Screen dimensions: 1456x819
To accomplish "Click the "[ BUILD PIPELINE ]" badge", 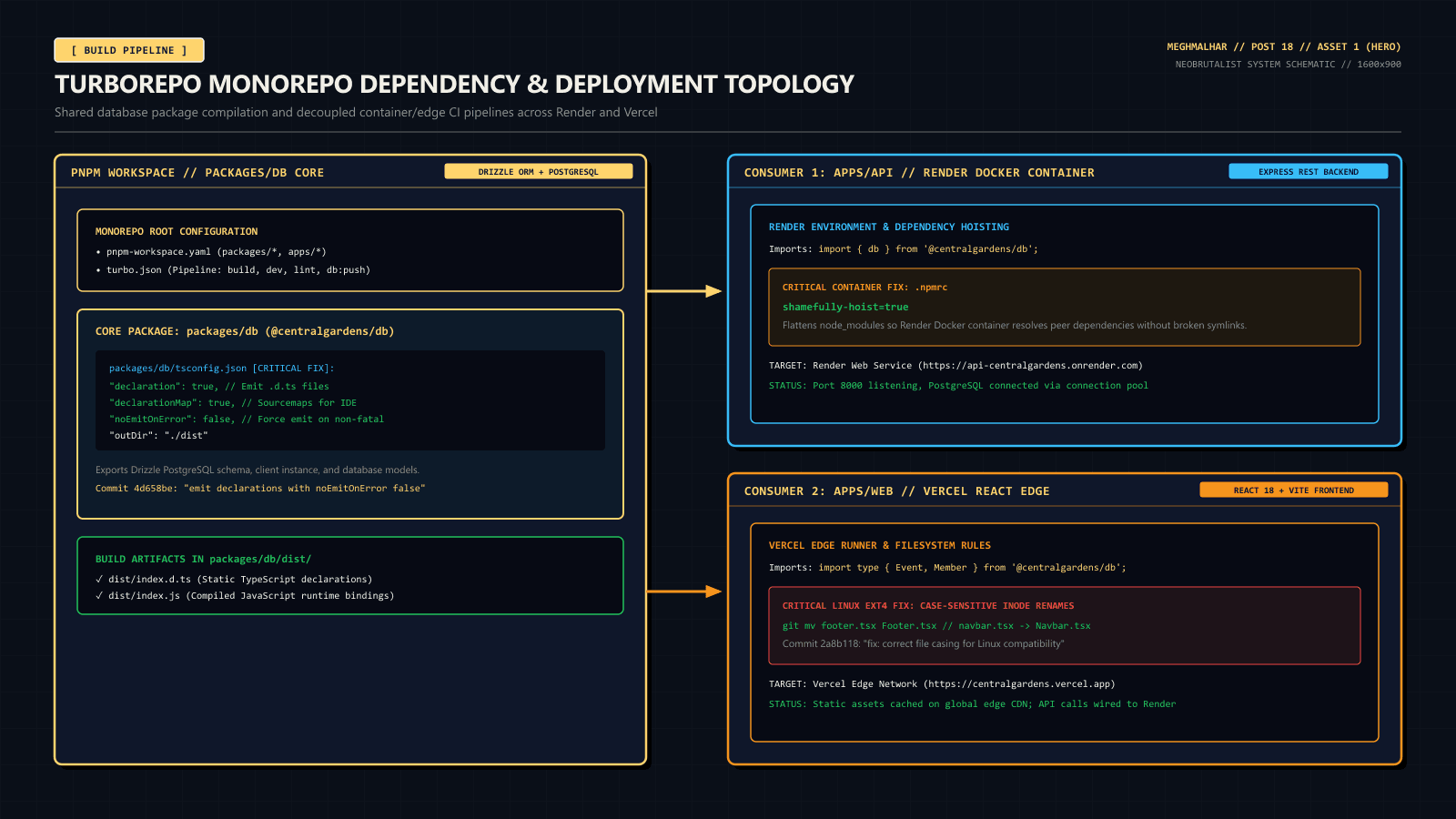I will coord(129,50).
